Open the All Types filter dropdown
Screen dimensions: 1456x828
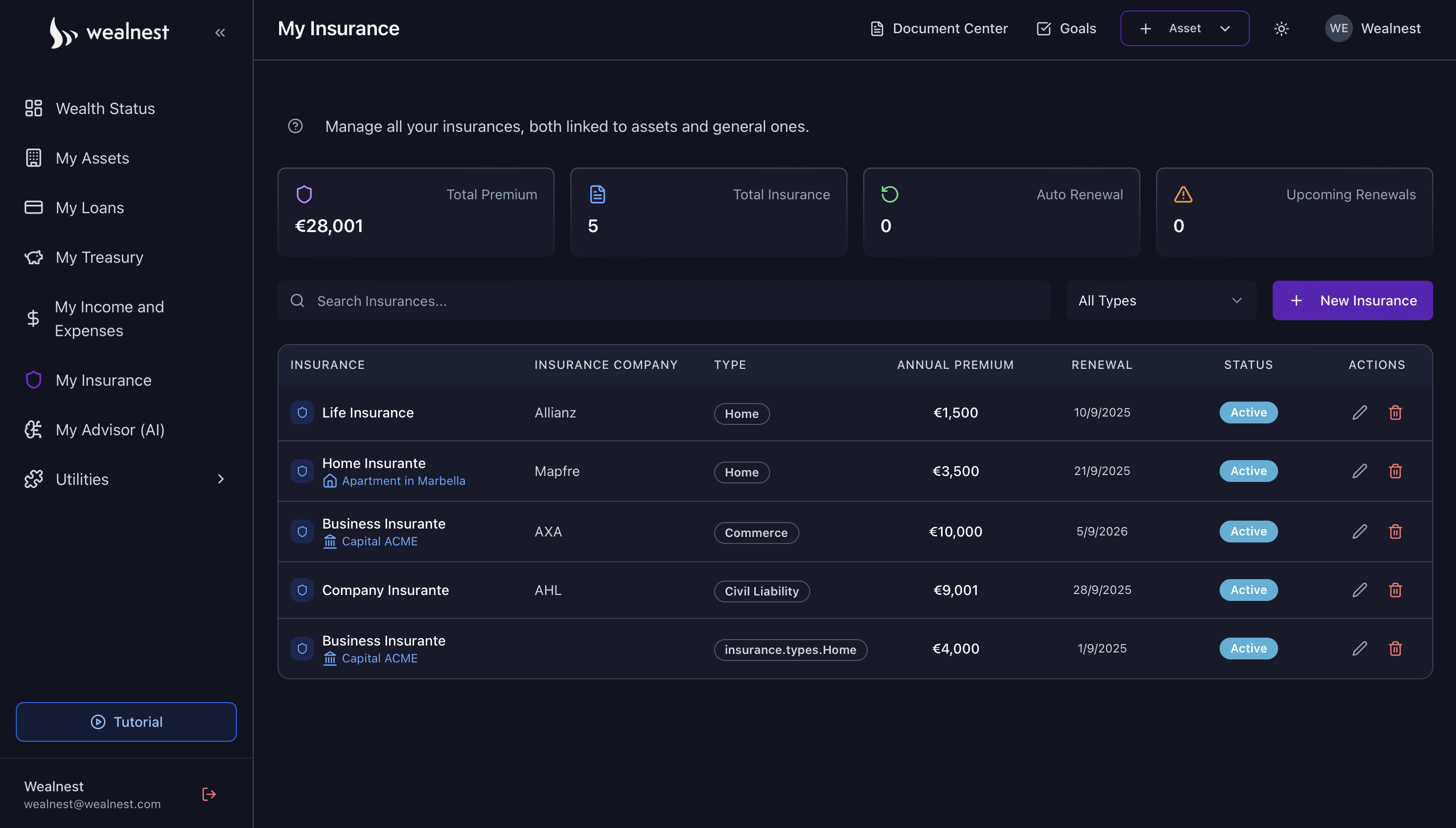(x=1161, y=300)
